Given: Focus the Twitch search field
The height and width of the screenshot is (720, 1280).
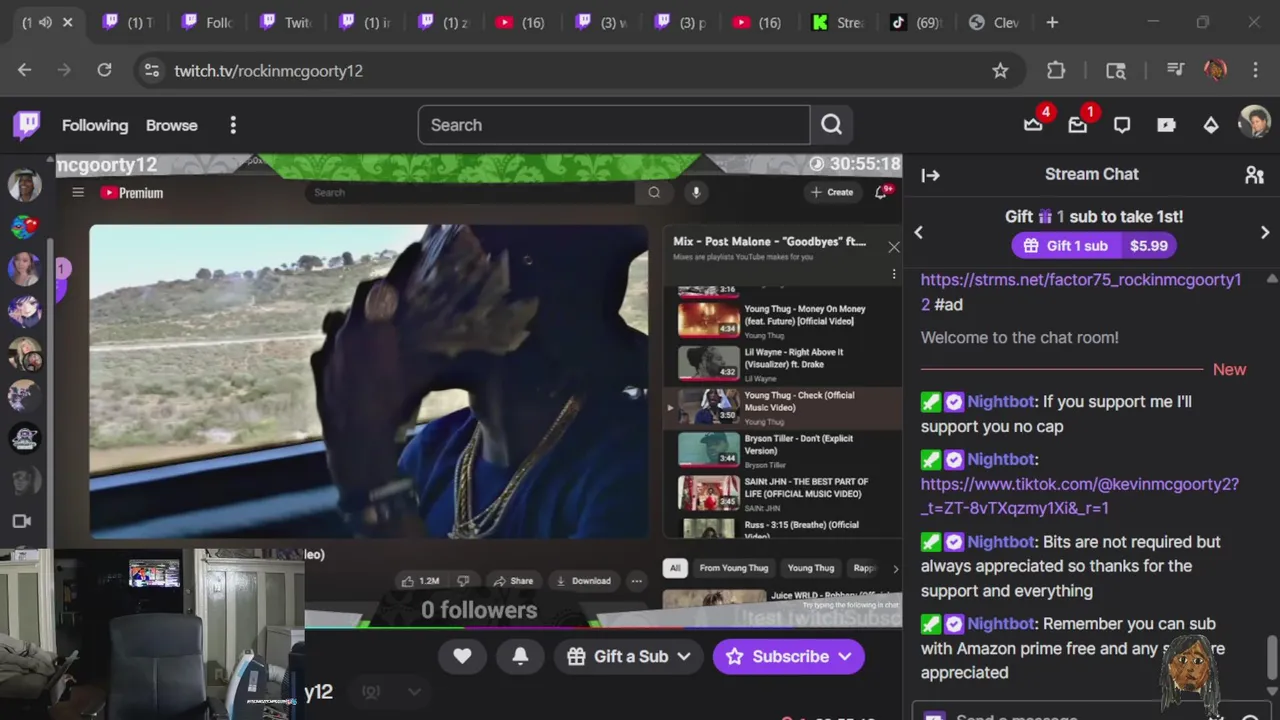Looking at the screenshot, I should pyautogui.click(x=614, y=125).
